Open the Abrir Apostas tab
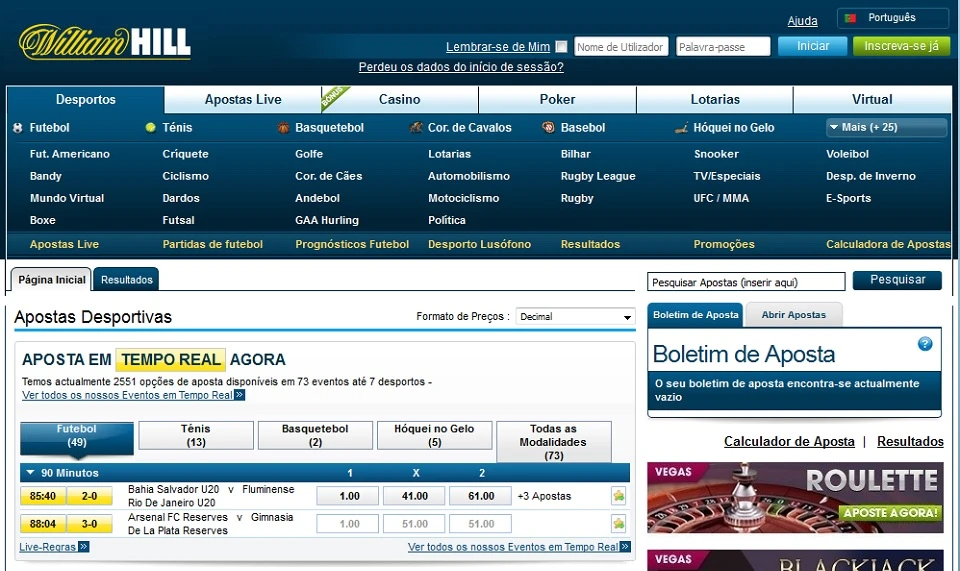 coord(793,315)
